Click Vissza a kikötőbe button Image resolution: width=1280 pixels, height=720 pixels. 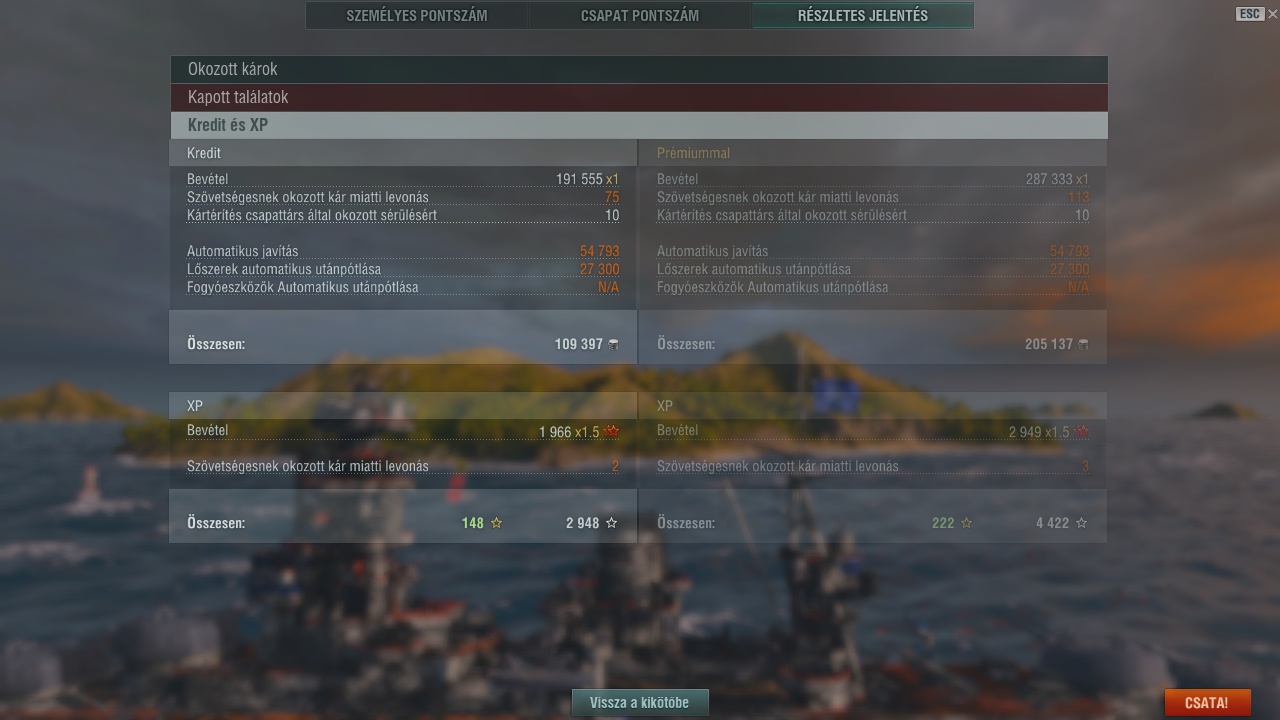coord(640,702)
